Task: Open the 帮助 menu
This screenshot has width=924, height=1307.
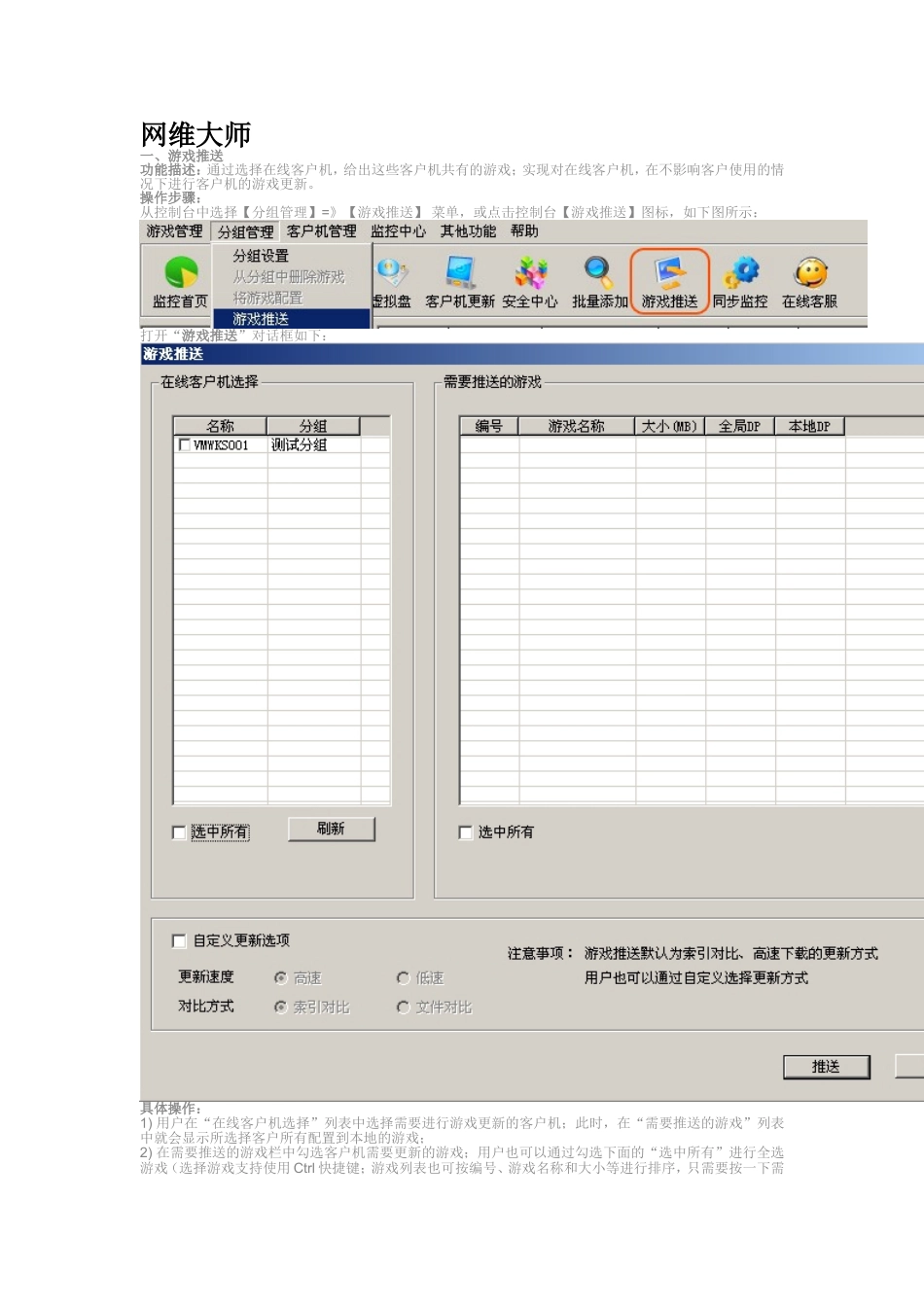Action: [x=524, y=231]
